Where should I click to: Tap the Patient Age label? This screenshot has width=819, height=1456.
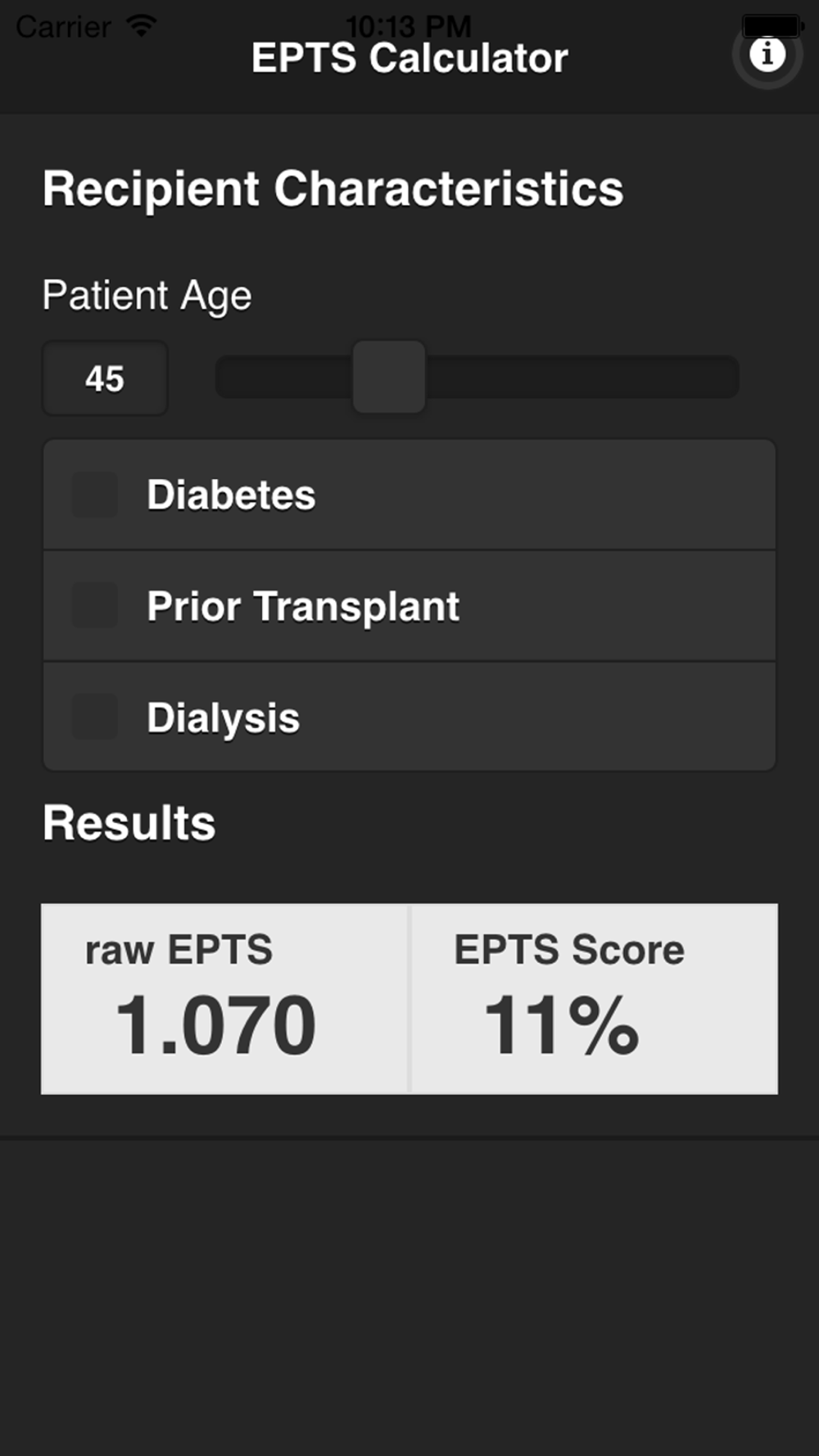point(147,296)
